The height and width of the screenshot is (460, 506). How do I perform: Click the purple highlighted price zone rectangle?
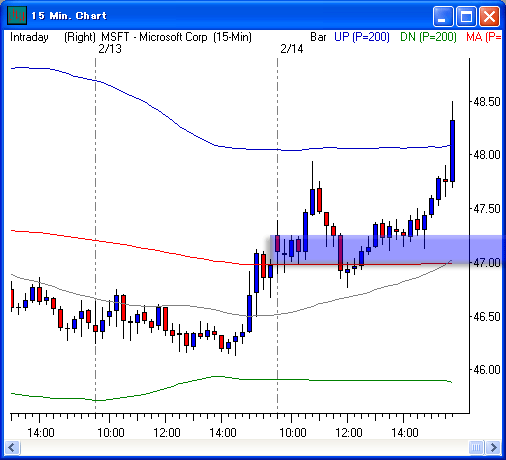pyautogui.click(x=387, y=249)
